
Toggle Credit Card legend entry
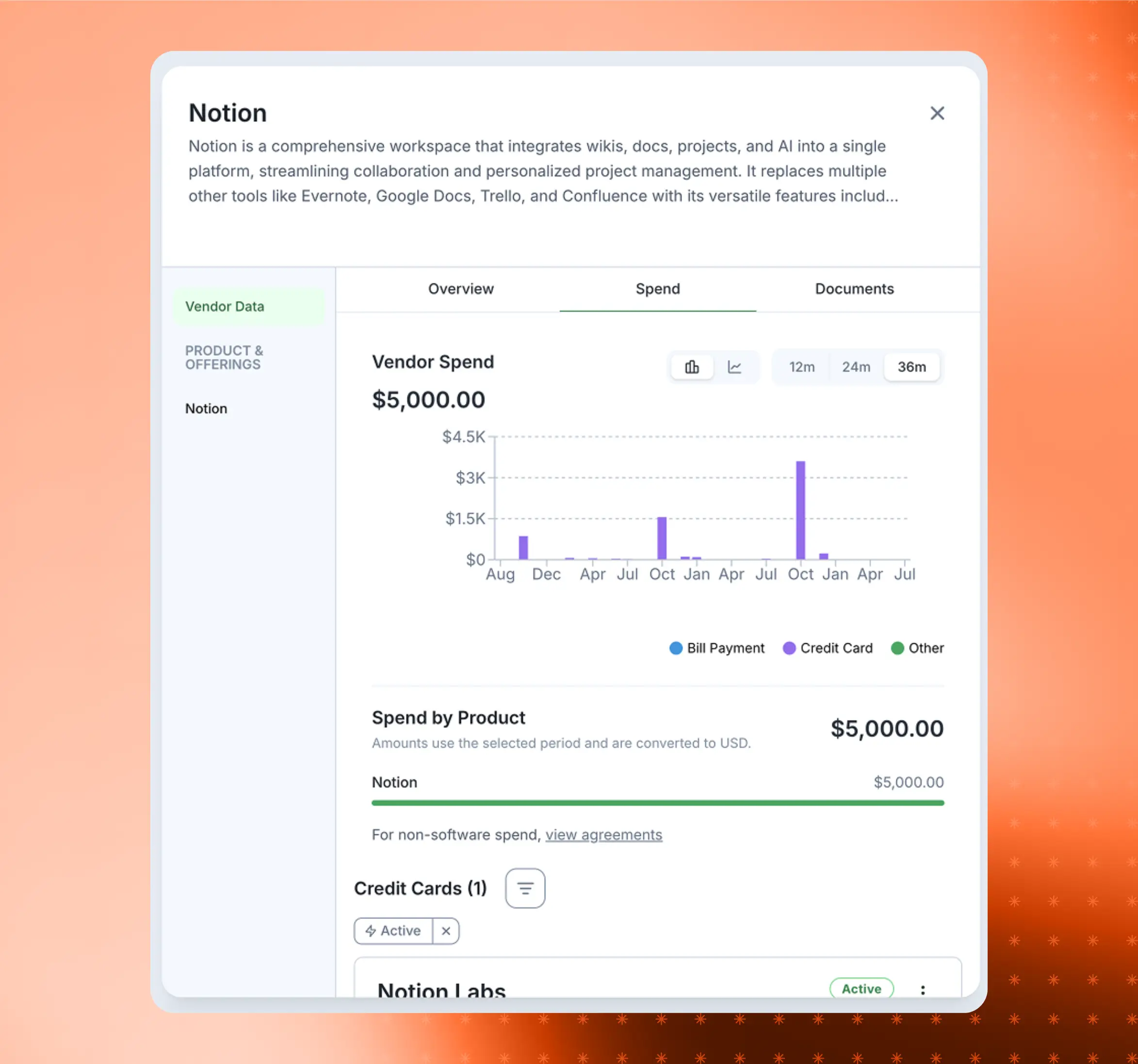click(828, 648)
